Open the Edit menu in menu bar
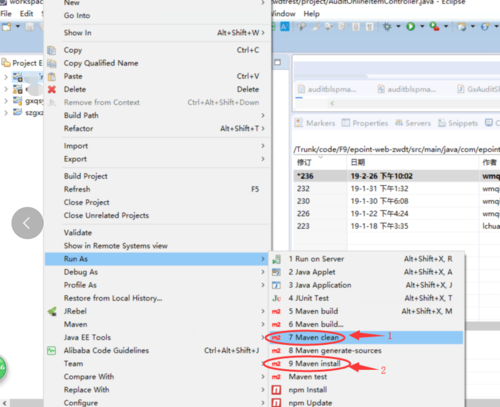Screen dimensions: 500x407 pyautogui.click(x=26, y=14)
